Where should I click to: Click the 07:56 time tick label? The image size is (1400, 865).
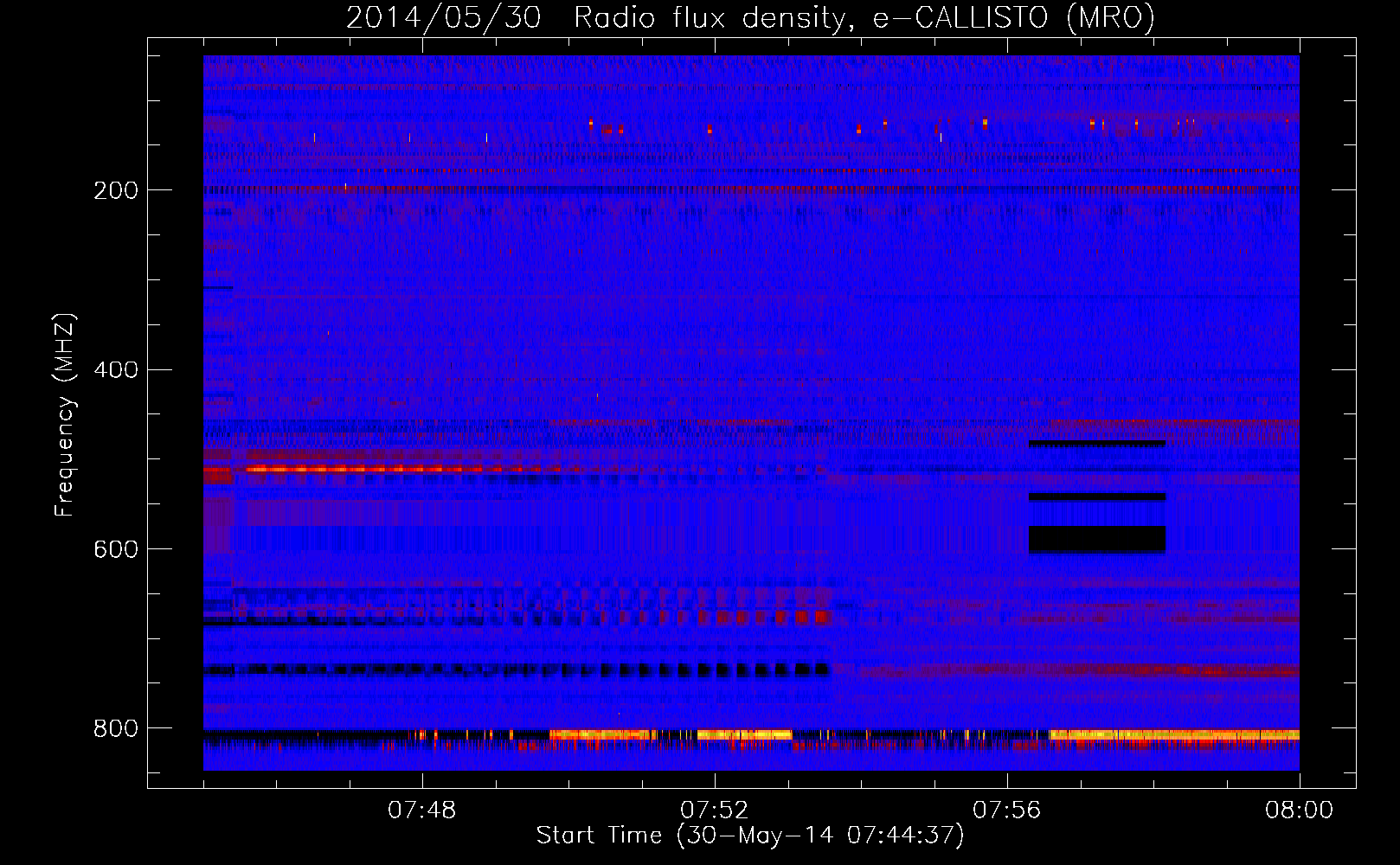[x=1007, y=811]
